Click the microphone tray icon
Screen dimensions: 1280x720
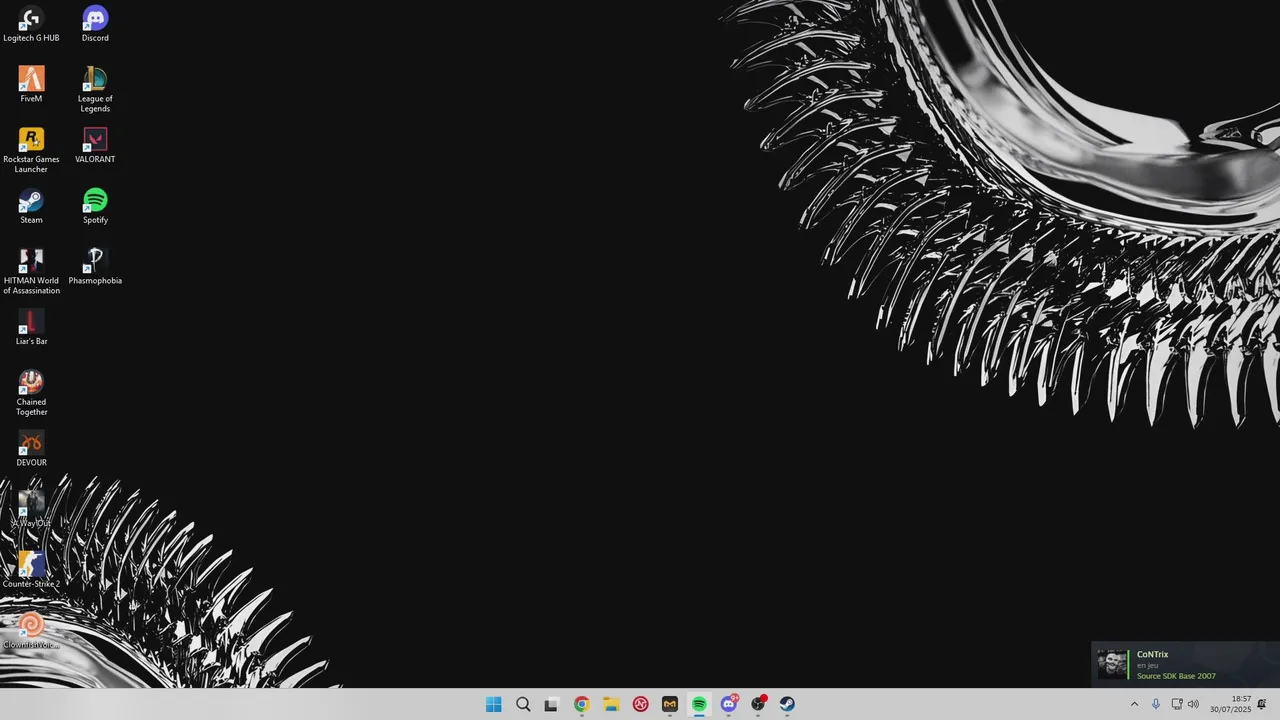tap(1156, 704)
